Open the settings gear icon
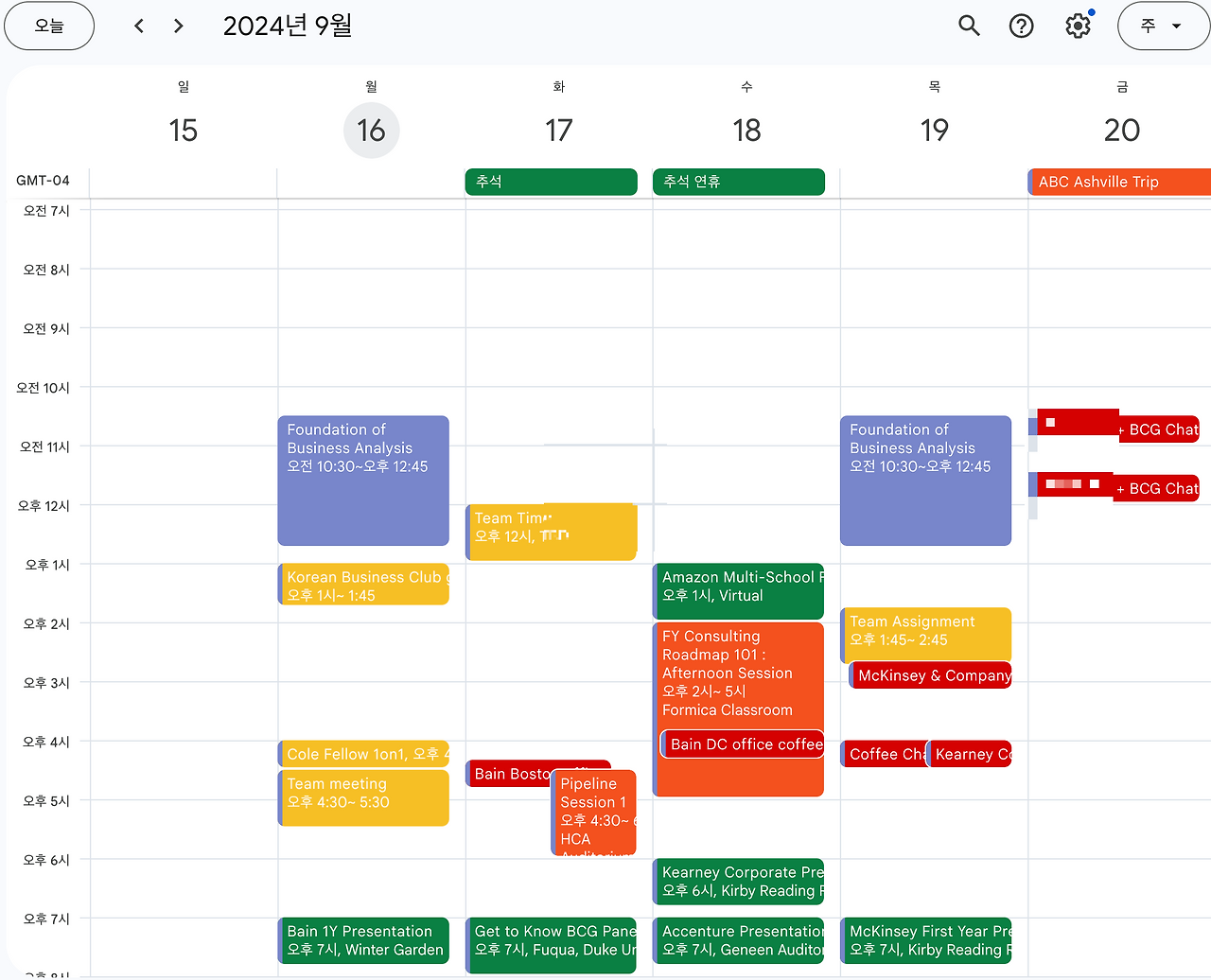This screenshot has height=980, width=1211. point(1077,26)
